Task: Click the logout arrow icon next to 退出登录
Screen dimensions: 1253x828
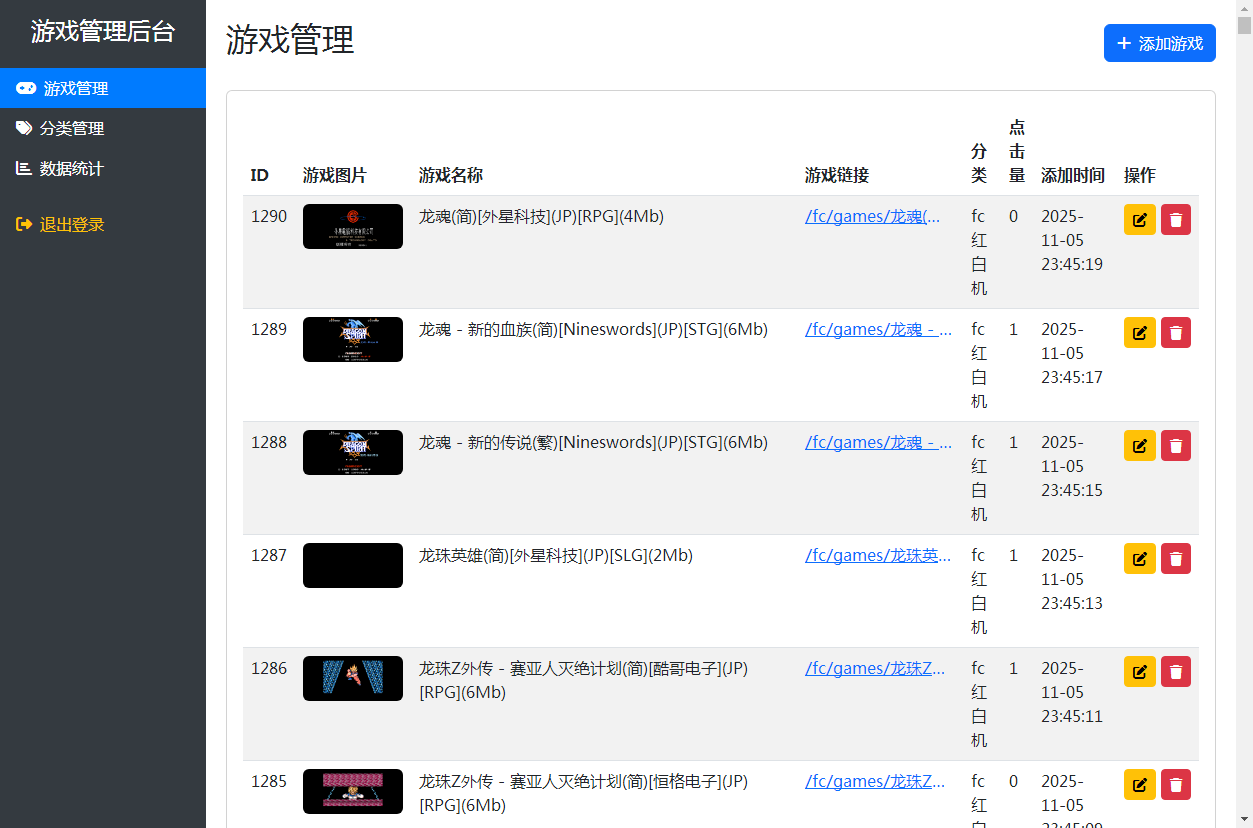Action: [x=22, y=224]
